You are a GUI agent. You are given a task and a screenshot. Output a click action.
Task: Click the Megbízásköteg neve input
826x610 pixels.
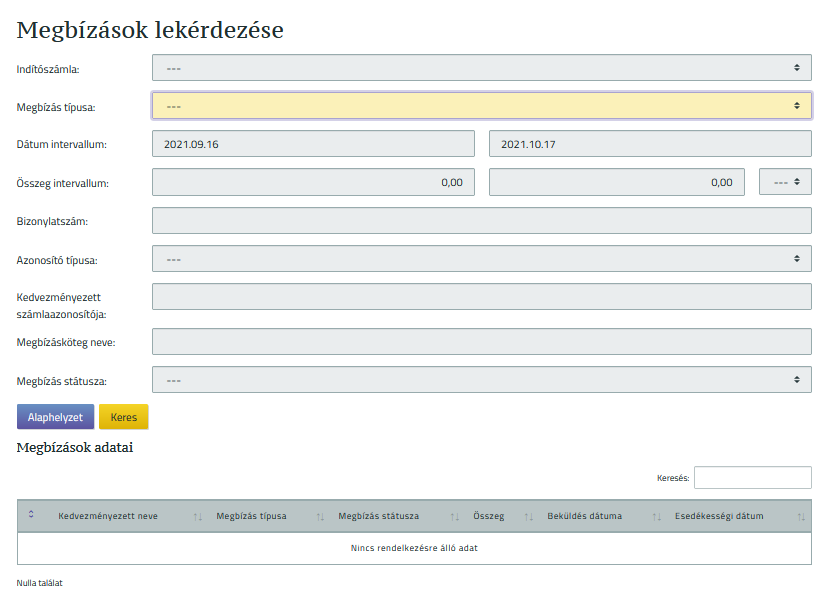tap(481, 341)
